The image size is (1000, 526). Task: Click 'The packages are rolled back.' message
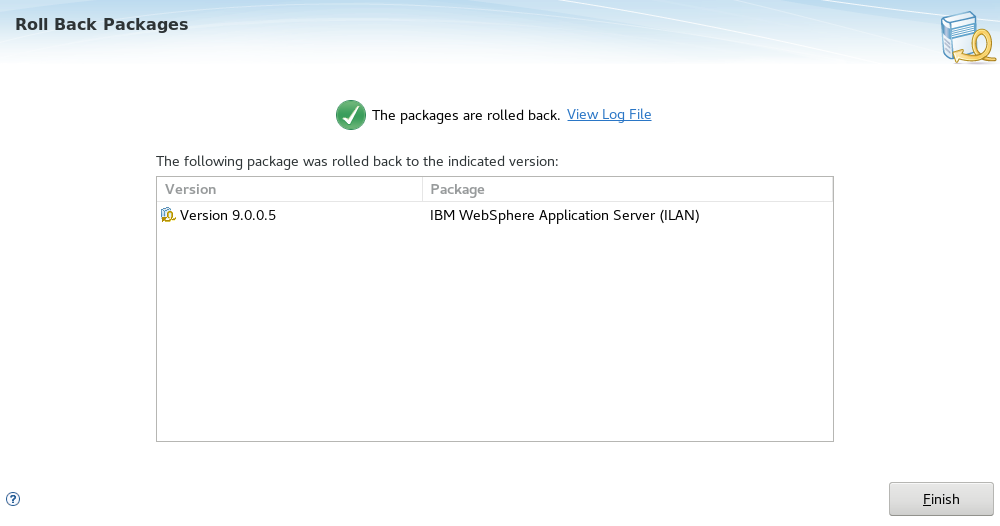(x=466, y=115)
